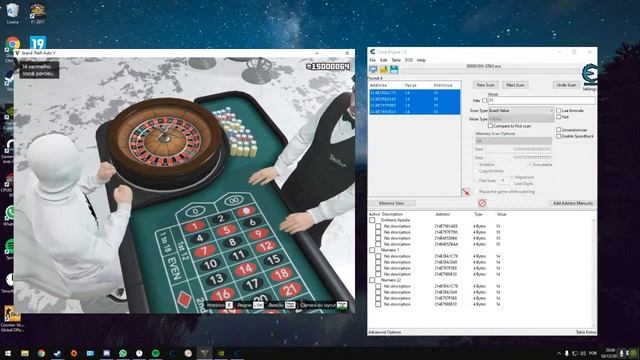Click the microphone icon in system tray
This screenshot has height=360, width=640.
[567, 353]
